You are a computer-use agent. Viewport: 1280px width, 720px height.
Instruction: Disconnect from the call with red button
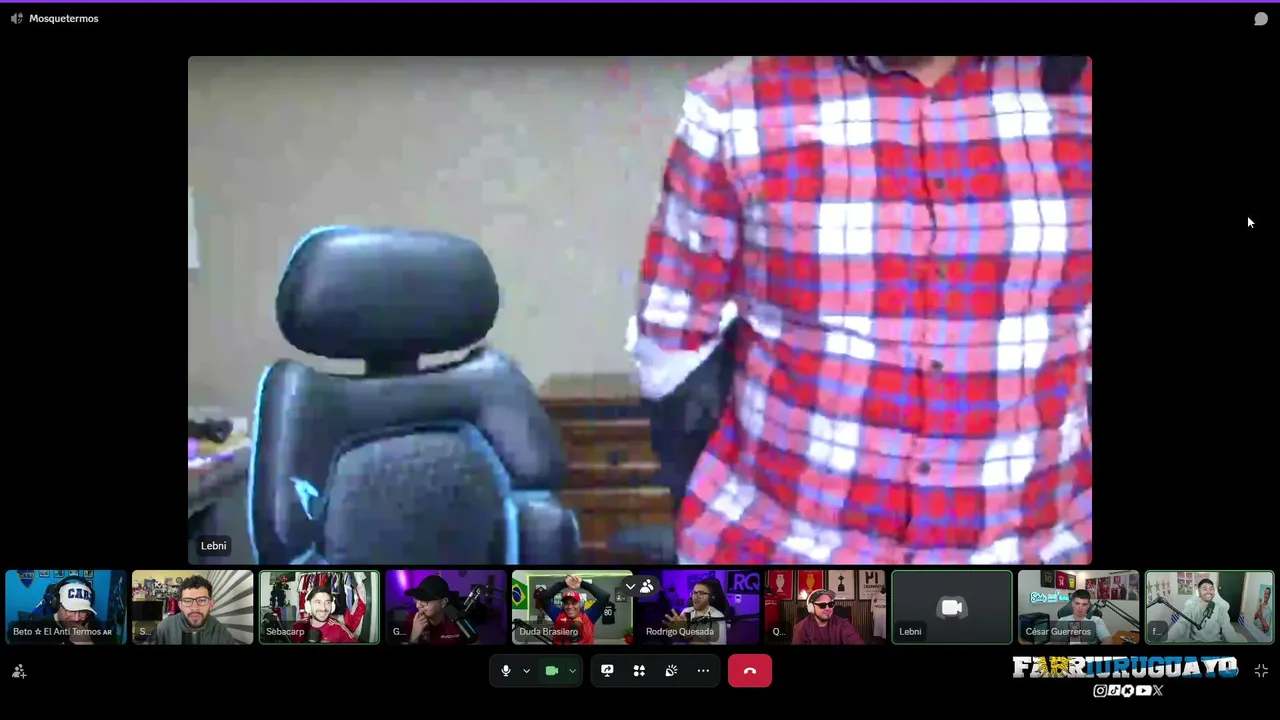pyautogui.click(x=750, y=671)
